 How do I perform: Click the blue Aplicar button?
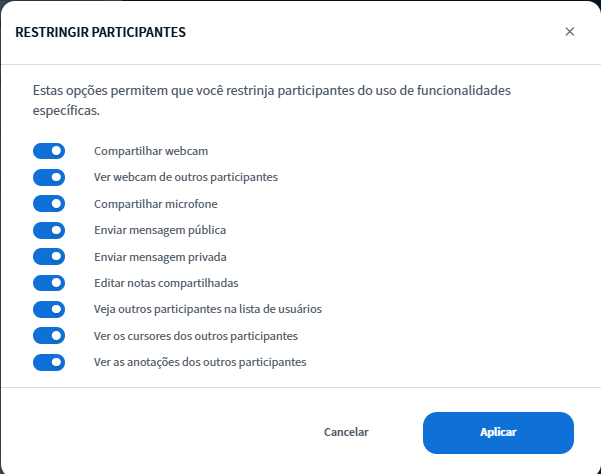tap(498, 432)
